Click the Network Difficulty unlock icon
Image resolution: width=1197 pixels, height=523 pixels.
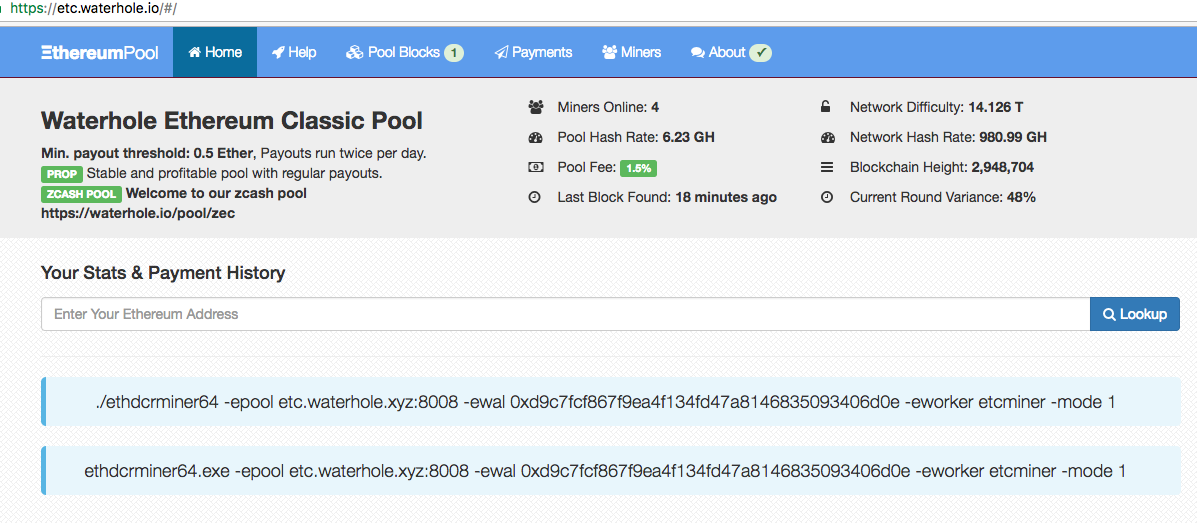click(x=826, y=107)
